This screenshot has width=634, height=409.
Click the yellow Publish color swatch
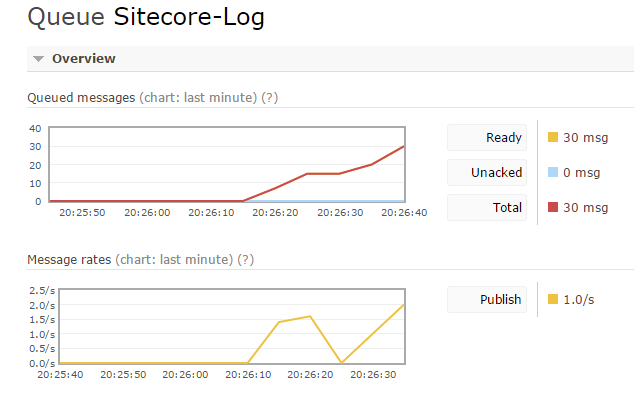[x=553, y=299]
